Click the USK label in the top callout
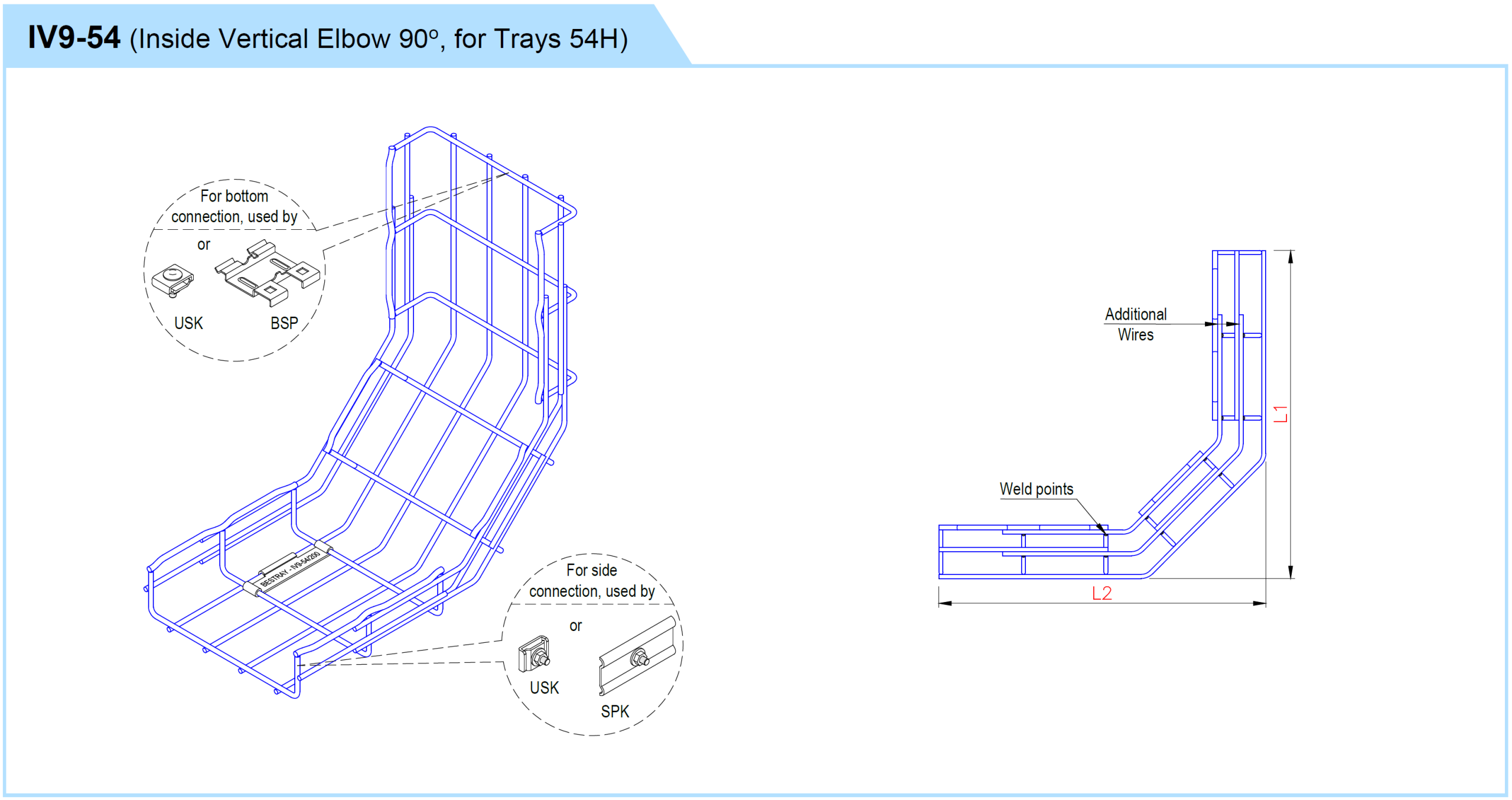 [x=188, y=323]
